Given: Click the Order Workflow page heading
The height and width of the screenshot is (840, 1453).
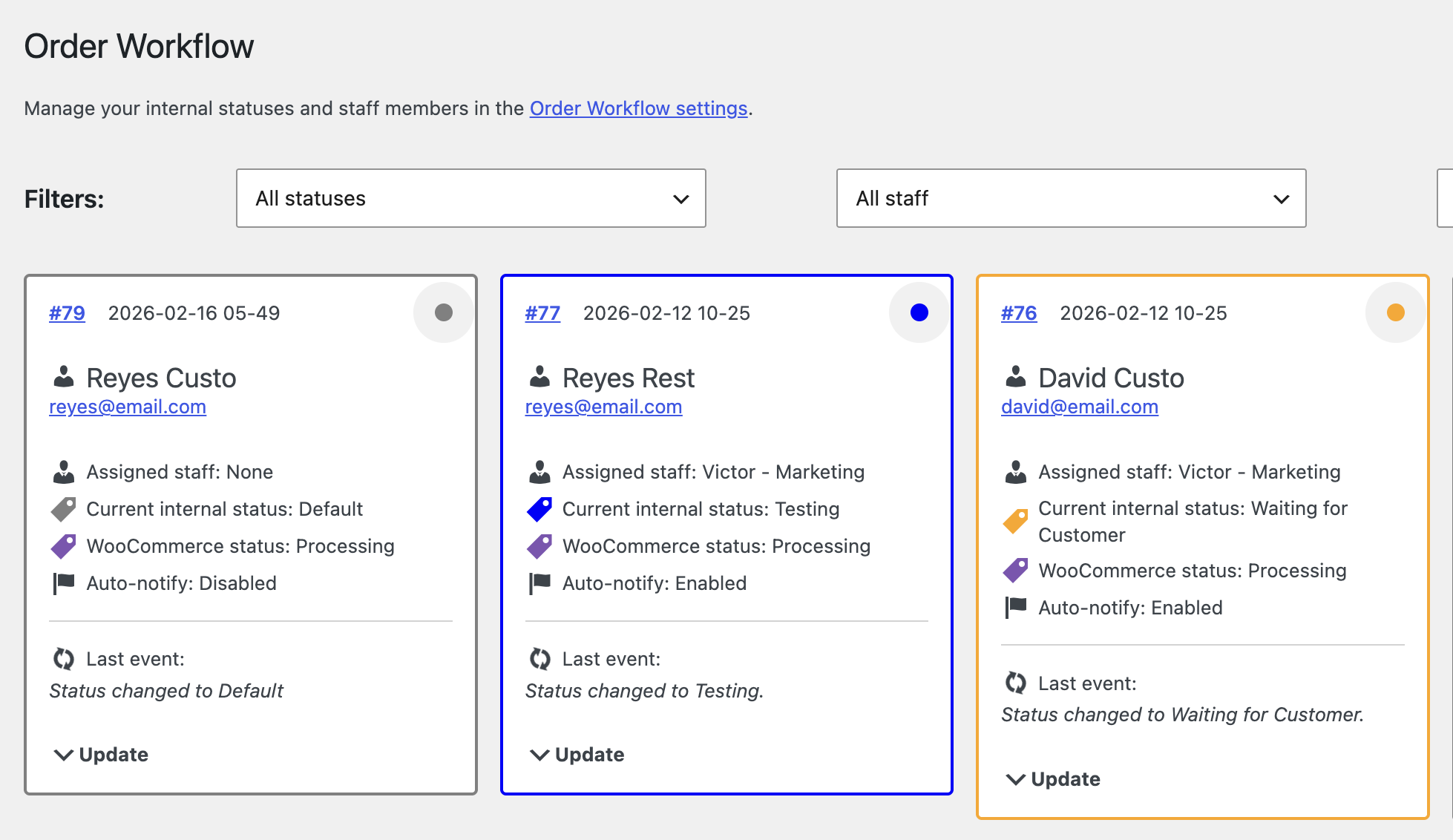Looking at the screenshot, I should click(x=139, y=46).
